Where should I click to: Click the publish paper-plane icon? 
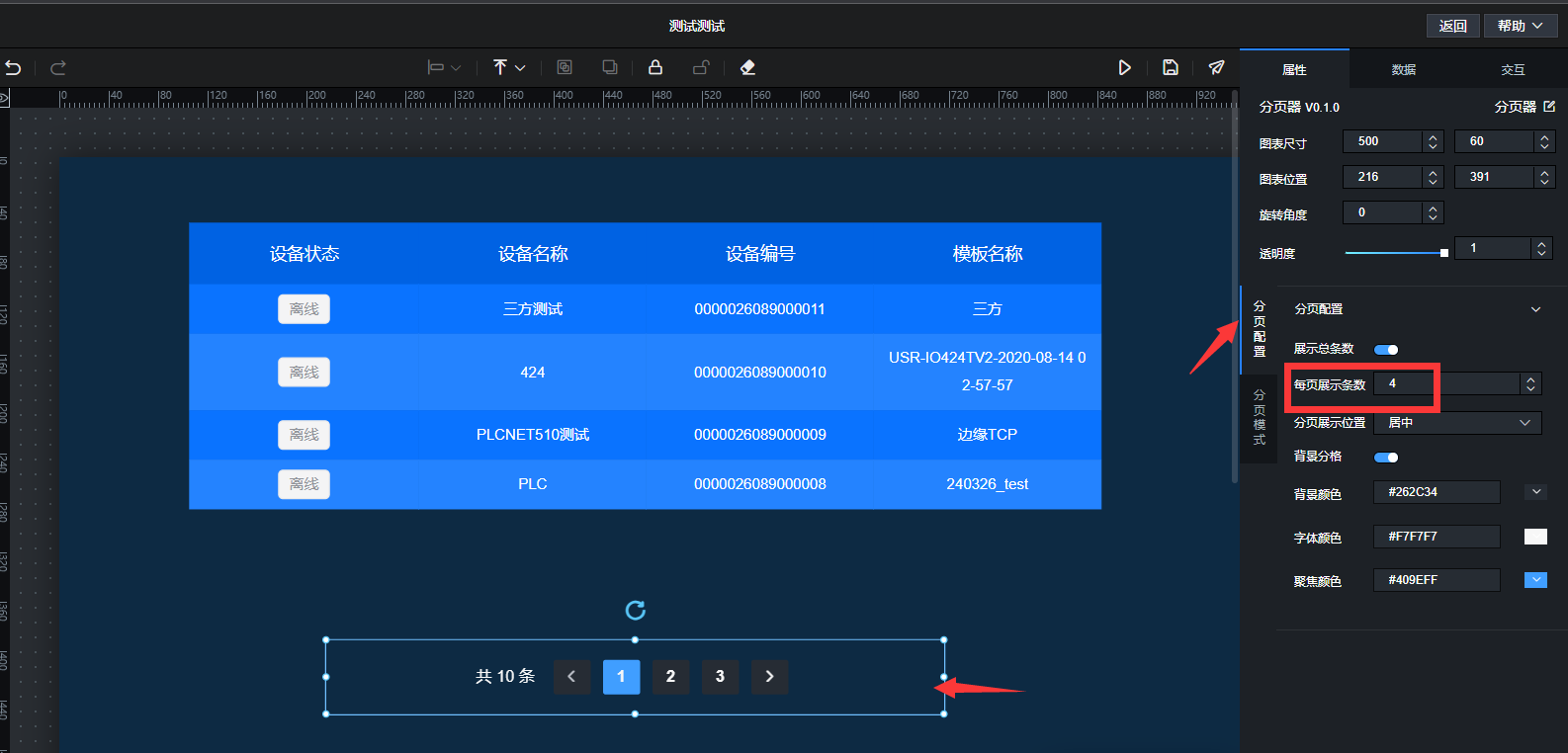click(x=1216, y=67)
